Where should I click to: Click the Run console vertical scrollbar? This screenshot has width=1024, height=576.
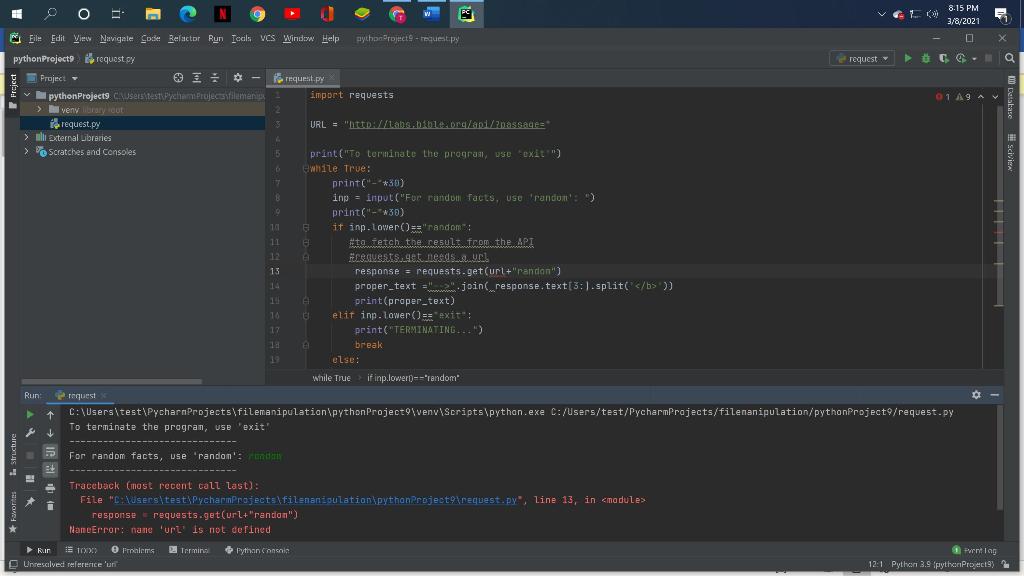pos(999,456)
